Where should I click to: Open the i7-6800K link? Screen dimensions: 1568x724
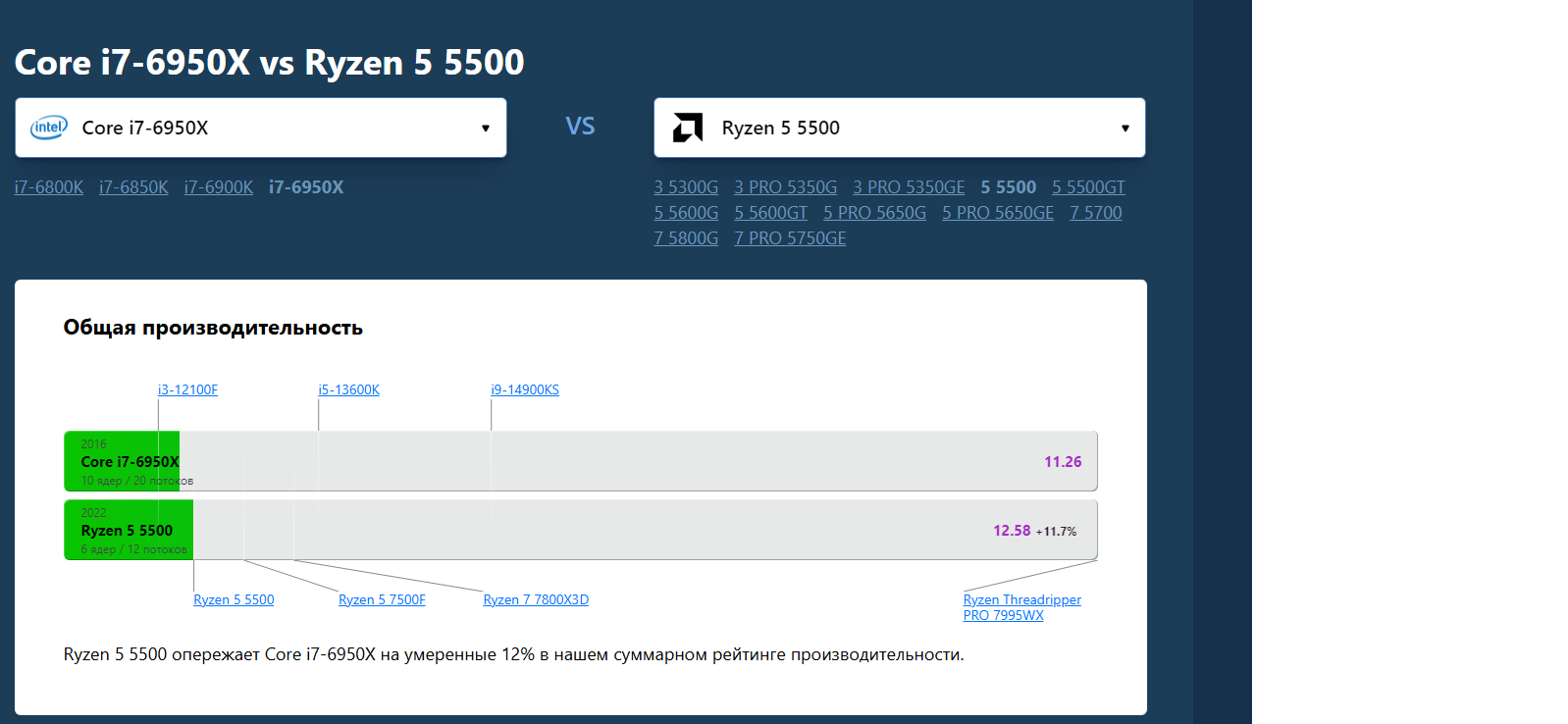click(x=49, y=187)
